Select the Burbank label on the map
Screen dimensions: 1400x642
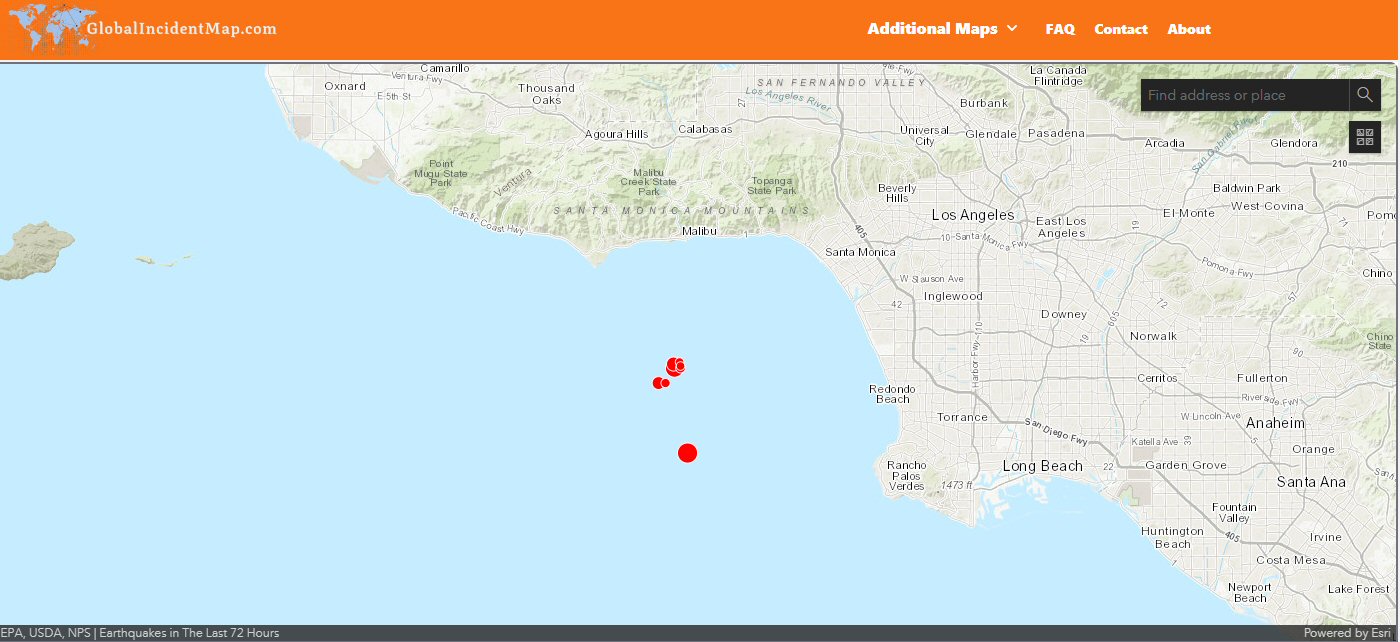coord(984,103)
